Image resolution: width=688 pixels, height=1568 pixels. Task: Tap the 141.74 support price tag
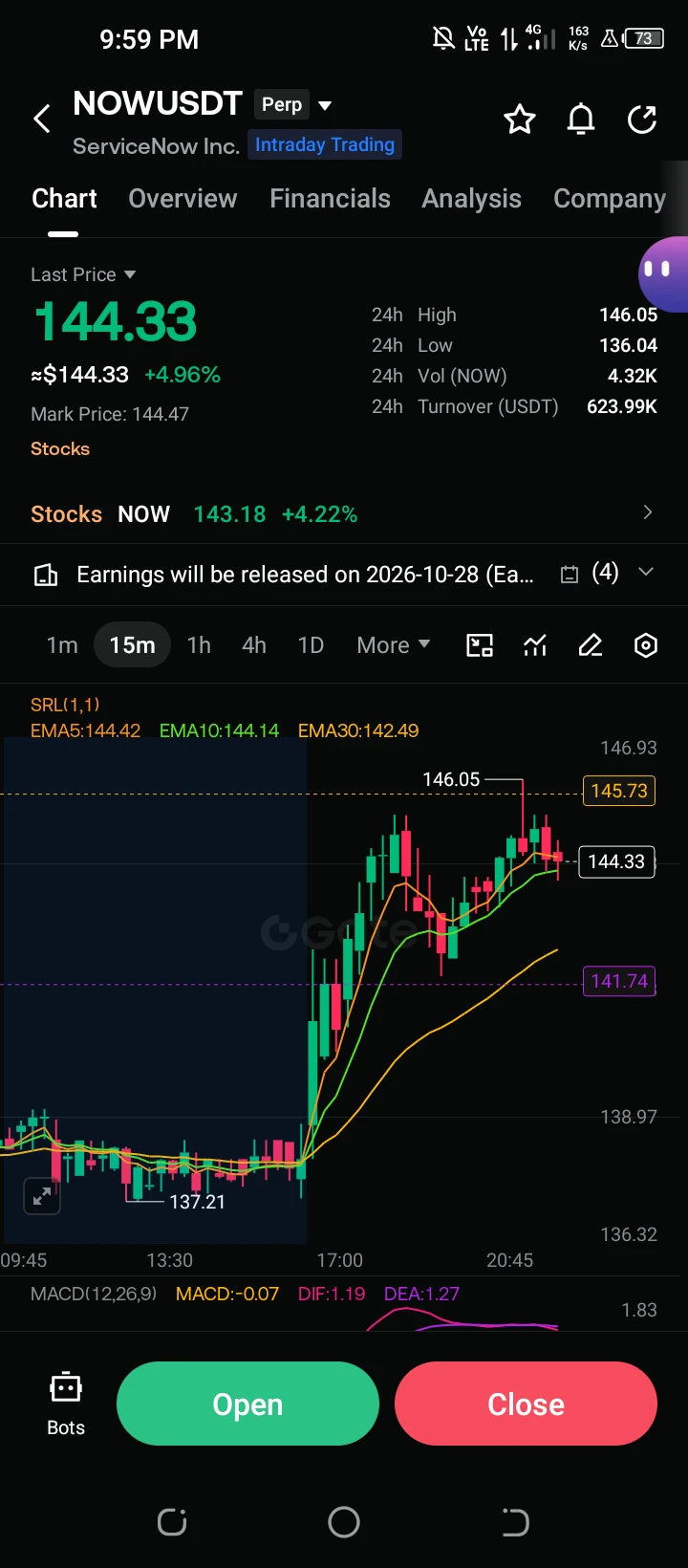[x=619, y=981]
